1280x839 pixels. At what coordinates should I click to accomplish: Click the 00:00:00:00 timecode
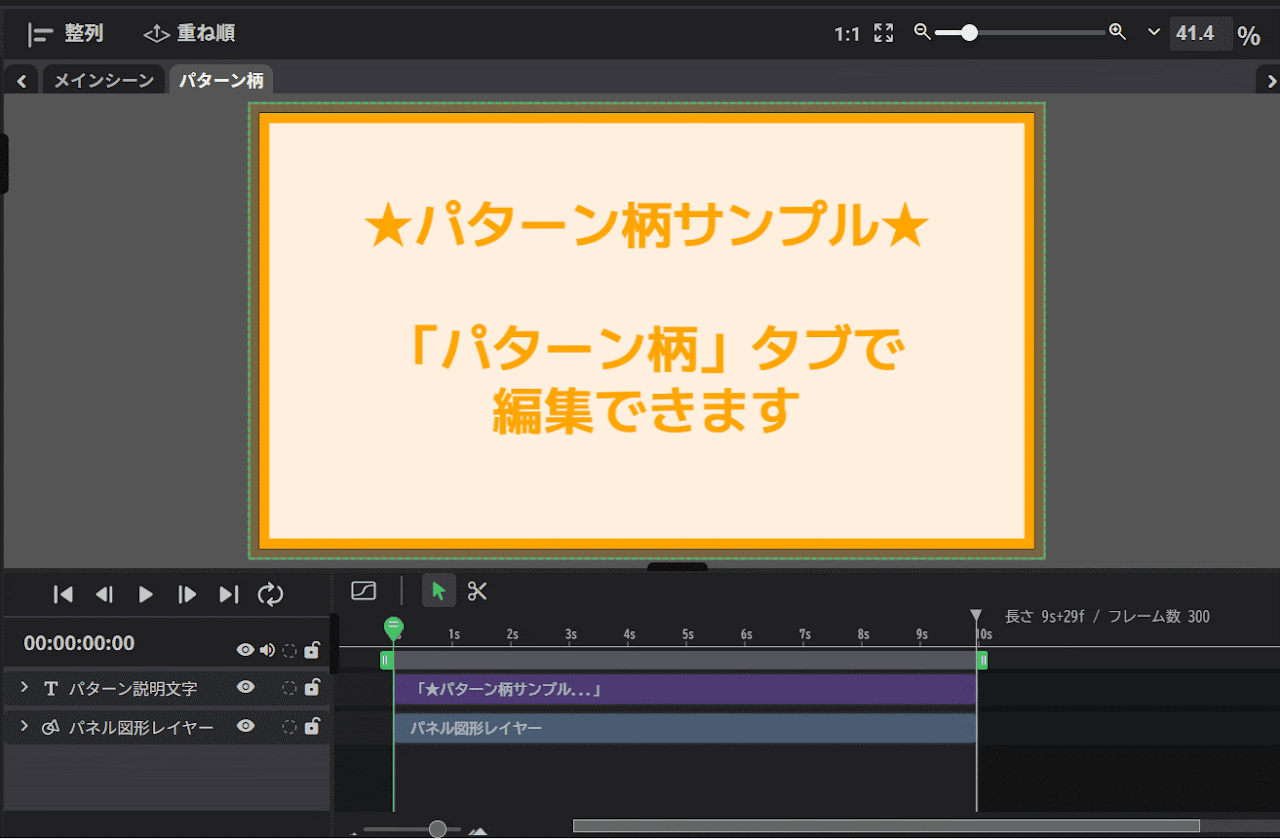click(x=79, y=643)
